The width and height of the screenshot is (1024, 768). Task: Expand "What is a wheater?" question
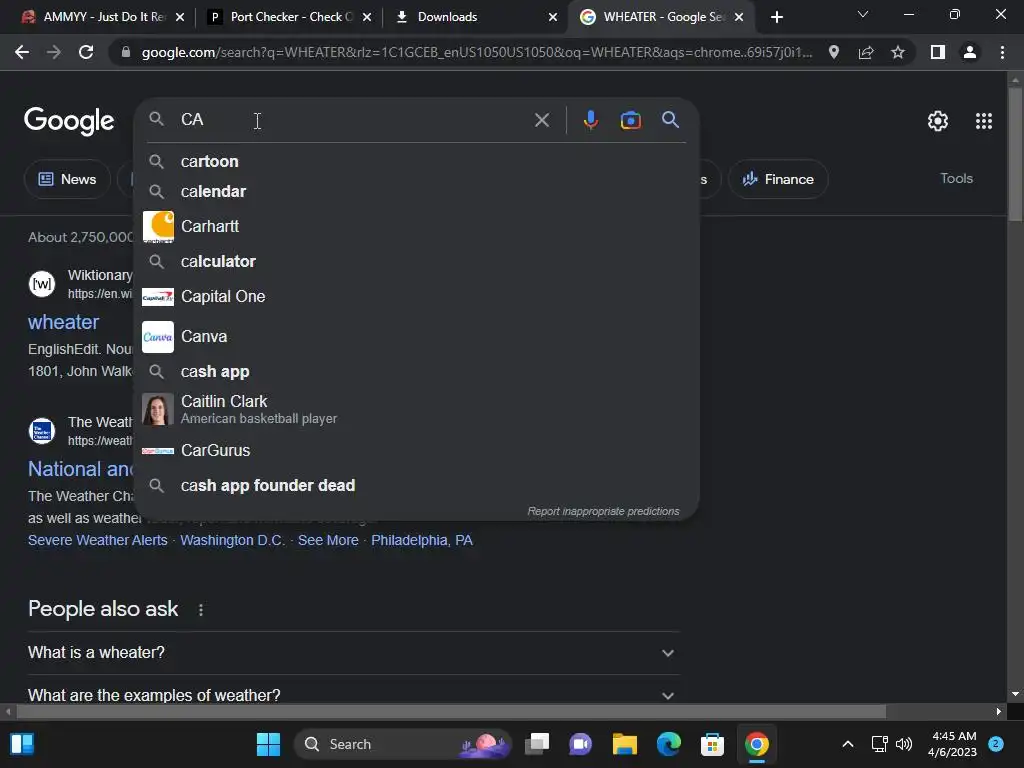353,652
